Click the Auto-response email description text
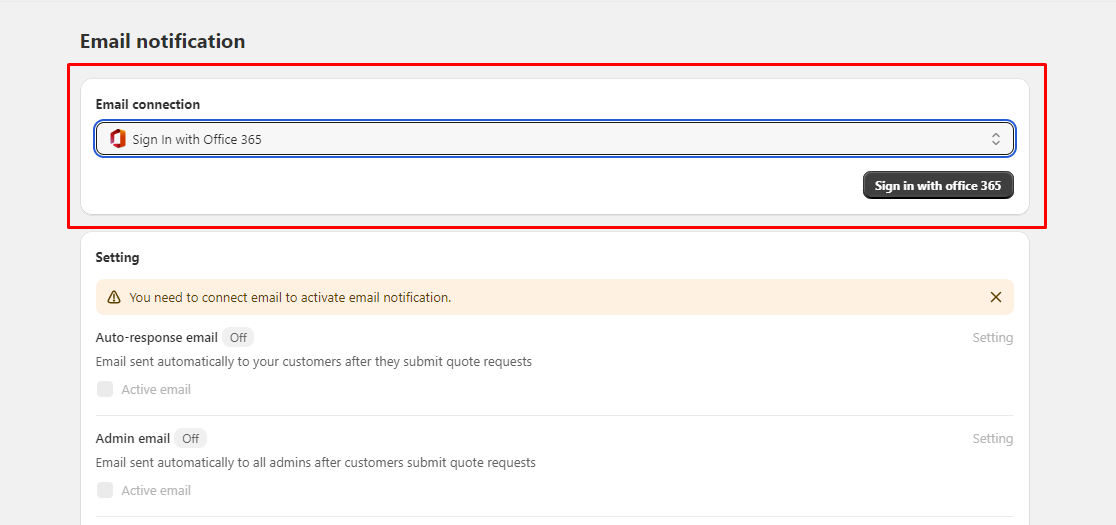This screenshot has width=1116, height=525. [x=313, y=361]
